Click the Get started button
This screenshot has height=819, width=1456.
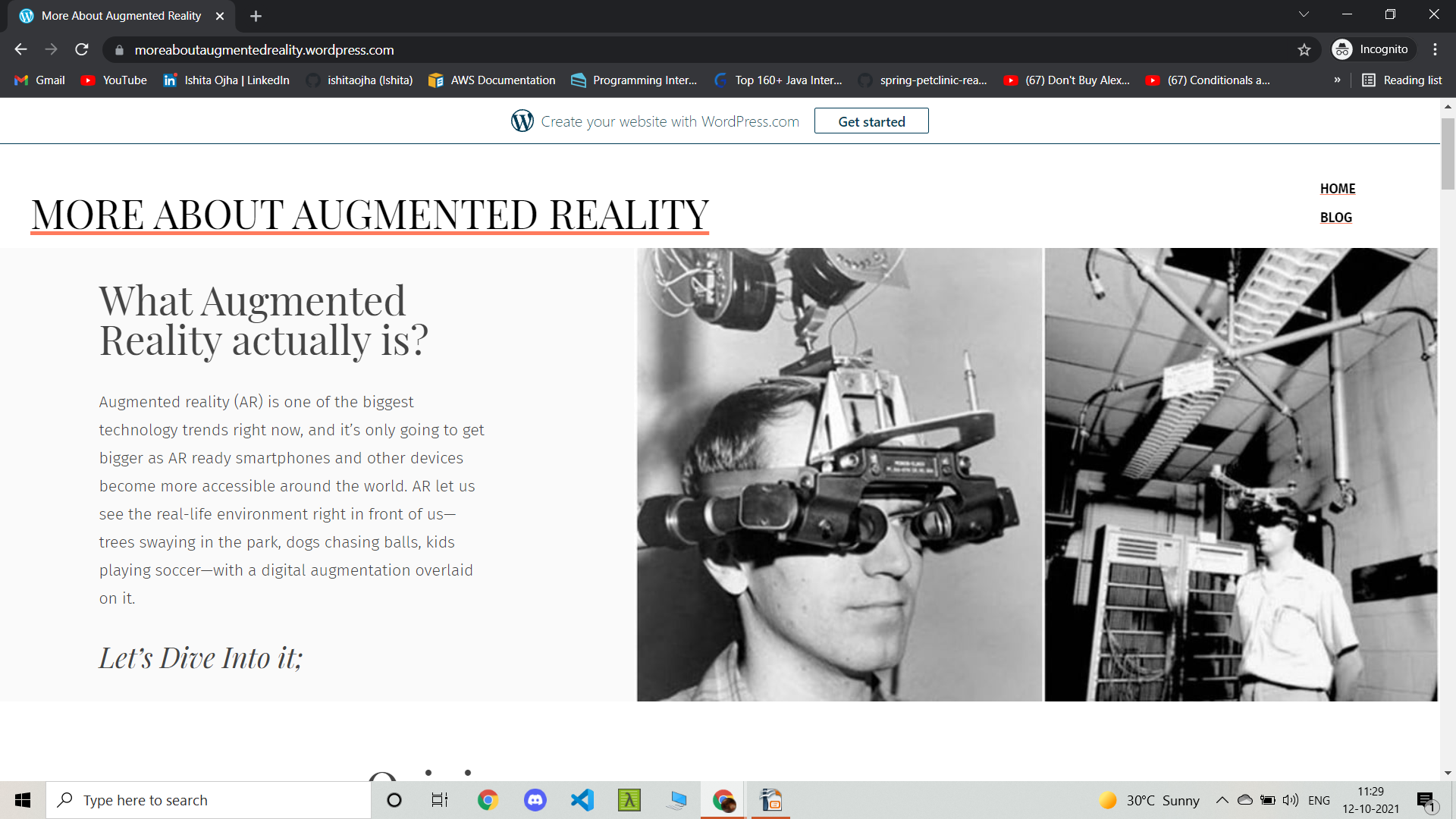click(x=871, y=121)
